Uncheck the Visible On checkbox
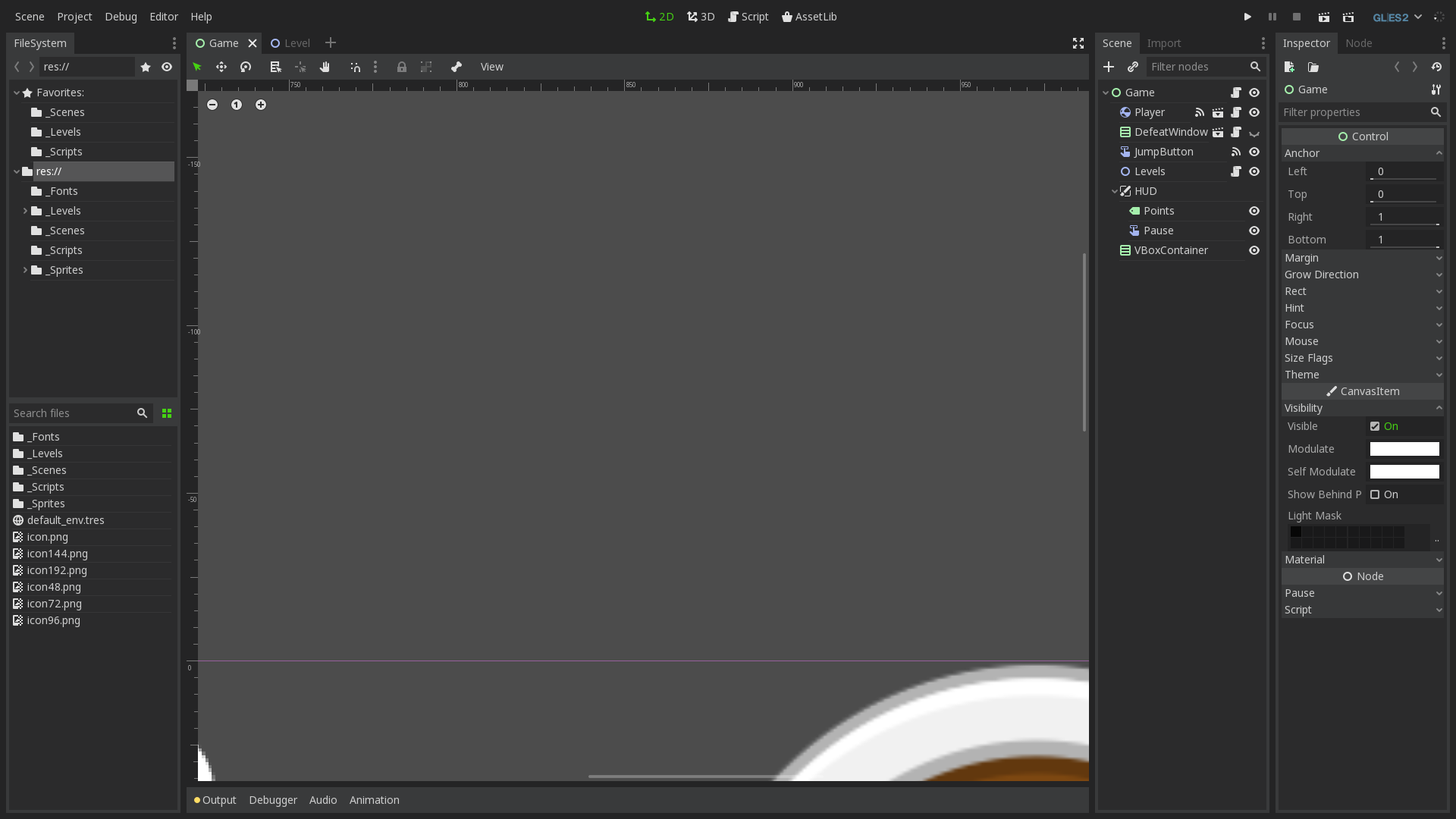Viewport: 1456px width, 819px height. (x=1375, y=426)
